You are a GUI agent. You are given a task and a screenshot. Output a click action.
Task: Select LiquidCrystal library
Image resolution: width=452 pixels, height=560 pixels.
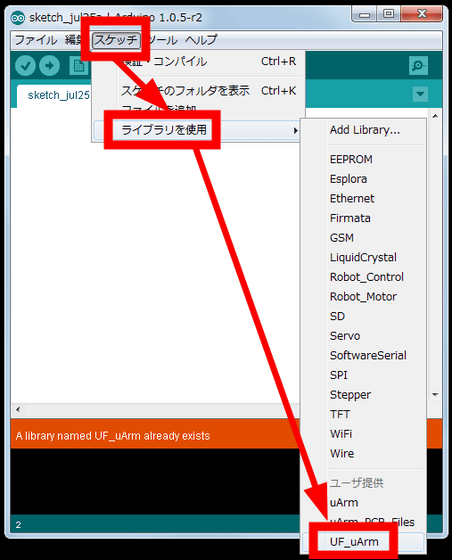(363, 258)
